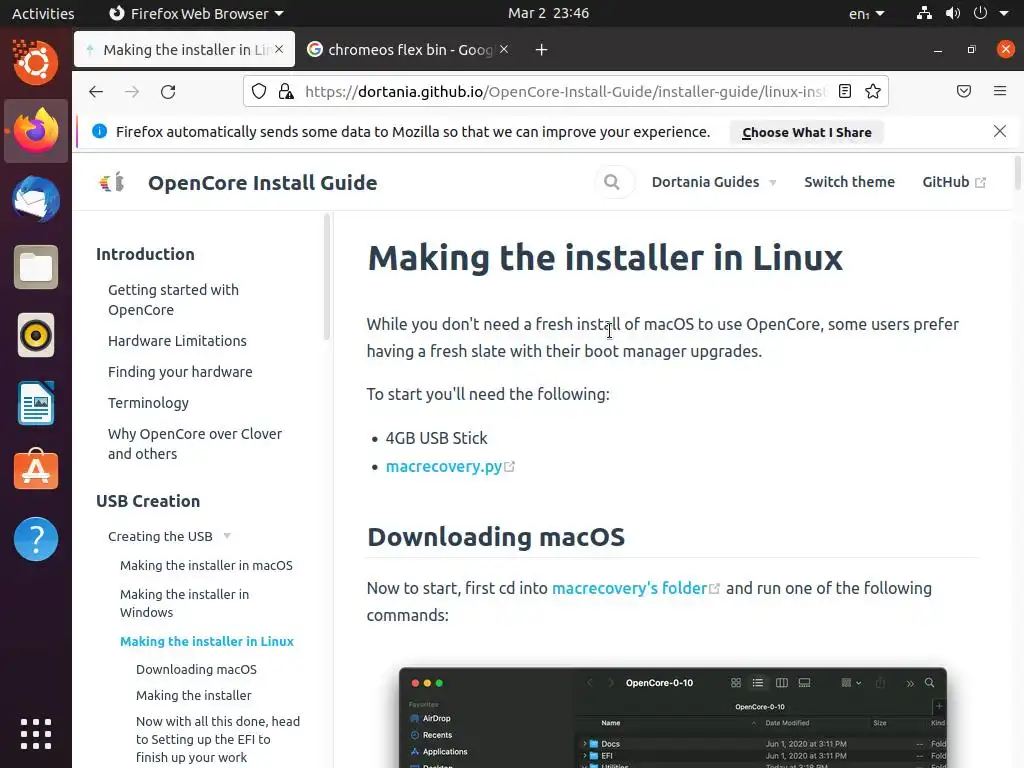
Task: Open Hardware Limitations page
Action: click(x=177, y=341)
